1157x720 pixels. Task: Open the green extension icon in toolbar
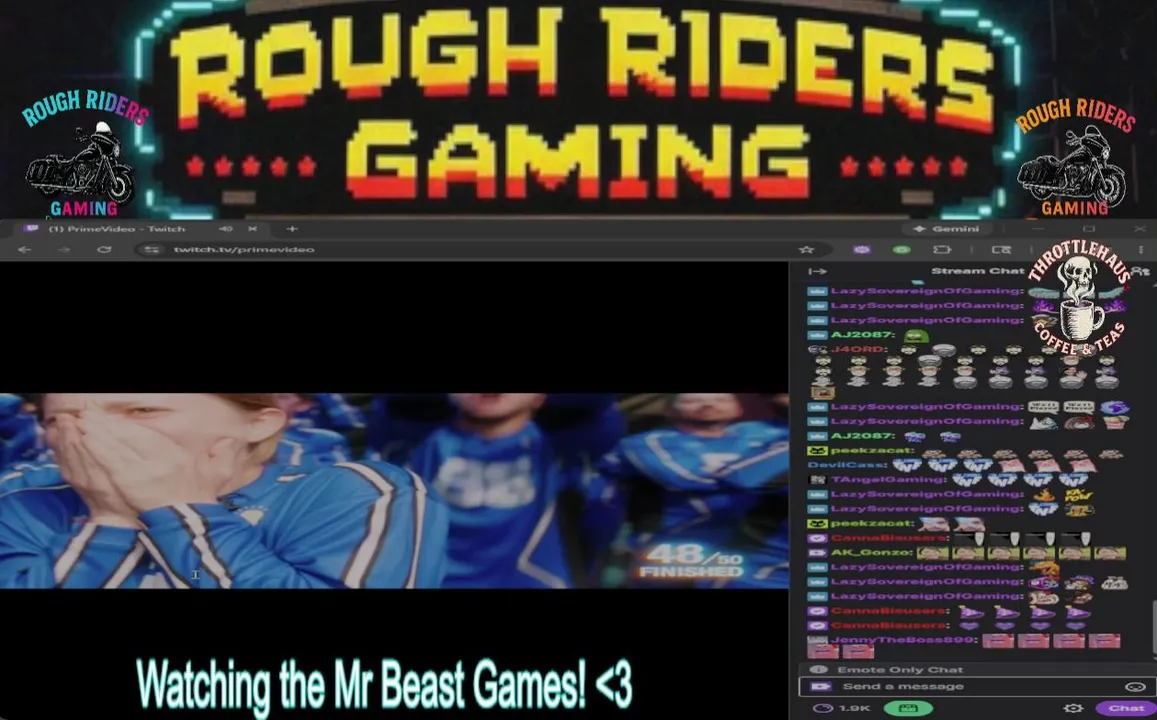coord(902,250)
